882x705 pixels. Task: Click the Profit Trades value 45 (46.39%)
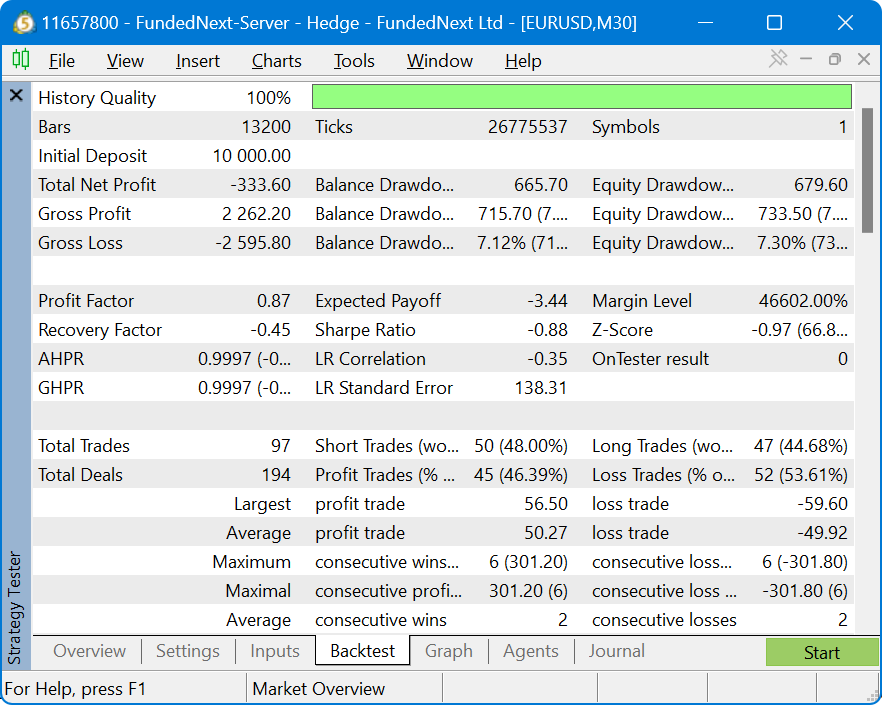[520, 475]
